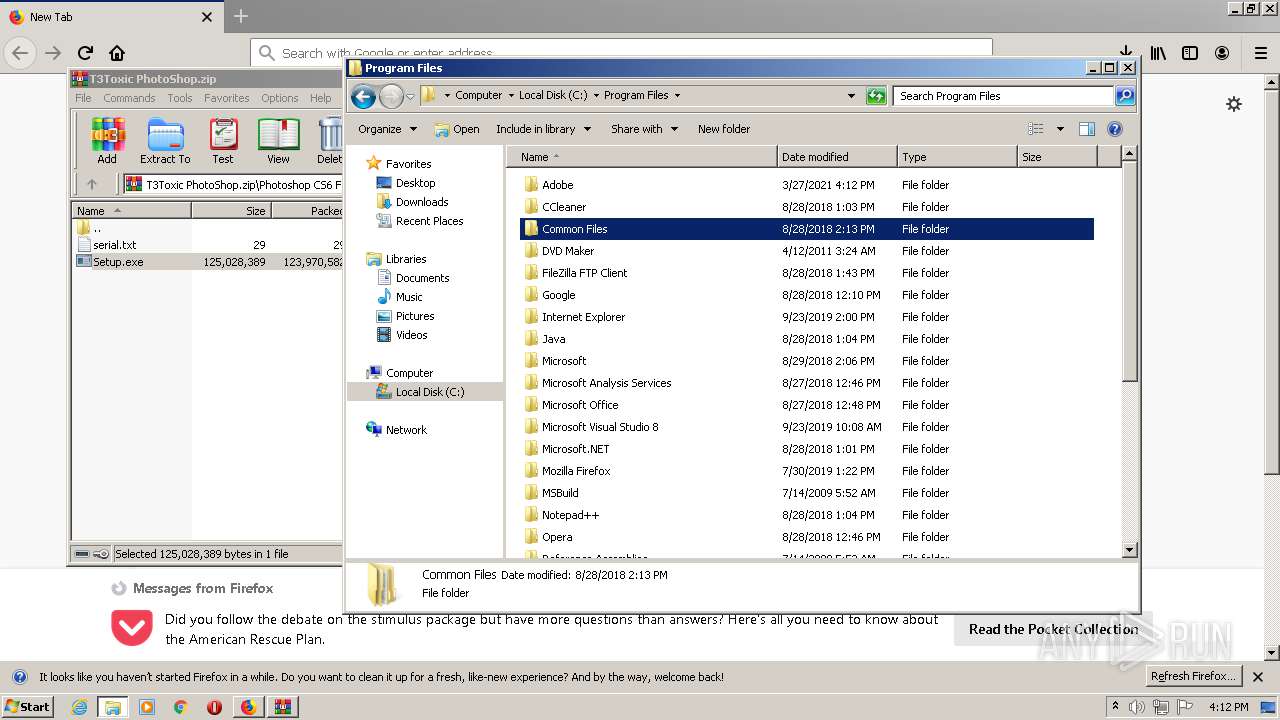Expand Computer breadcrumb arrow
Image resolution: width=1280 pixels, height=720 pixels.
pyautogui.click(x=511, y=96)
